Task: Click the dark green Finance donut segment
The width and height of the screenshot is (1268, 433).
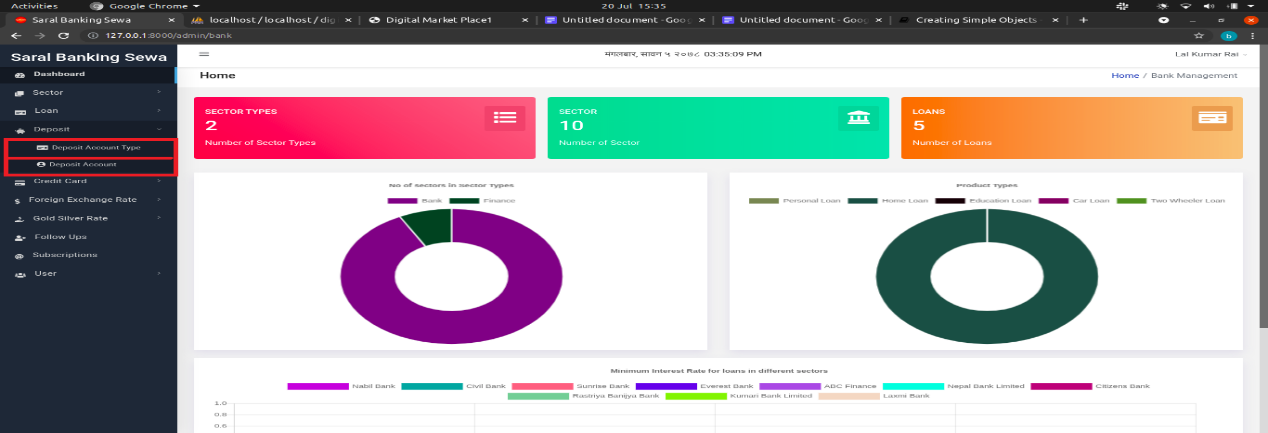Action: click(x=430, y=225)
